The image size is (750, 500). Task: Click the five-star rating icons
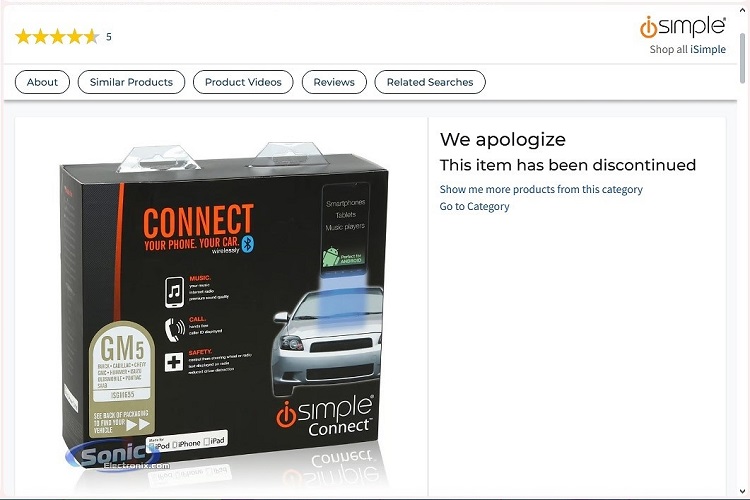coord(57,36)
